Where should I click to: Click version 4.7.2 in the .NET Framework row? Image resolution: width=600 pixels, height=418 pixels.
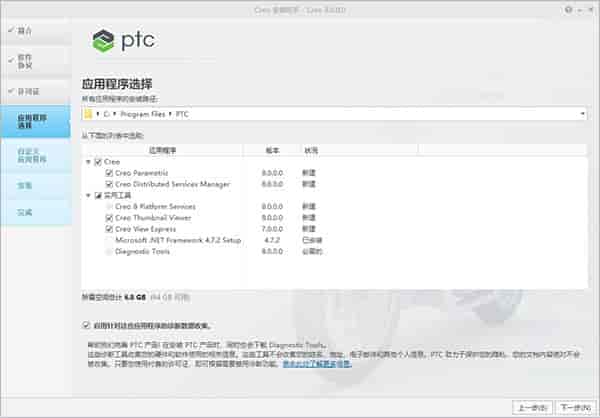pos(272,240)
